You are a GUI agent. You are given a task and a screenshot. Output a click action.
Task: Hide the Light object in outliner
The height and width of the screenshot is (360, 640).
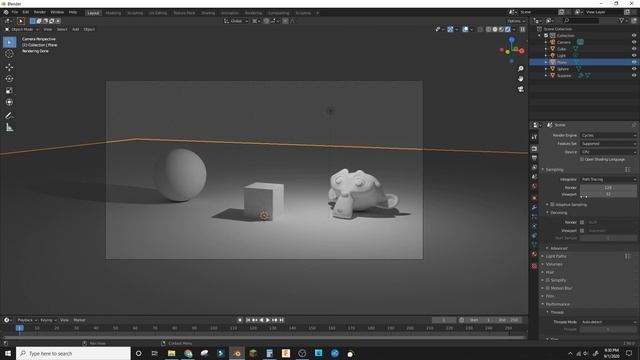coord(634,56)
